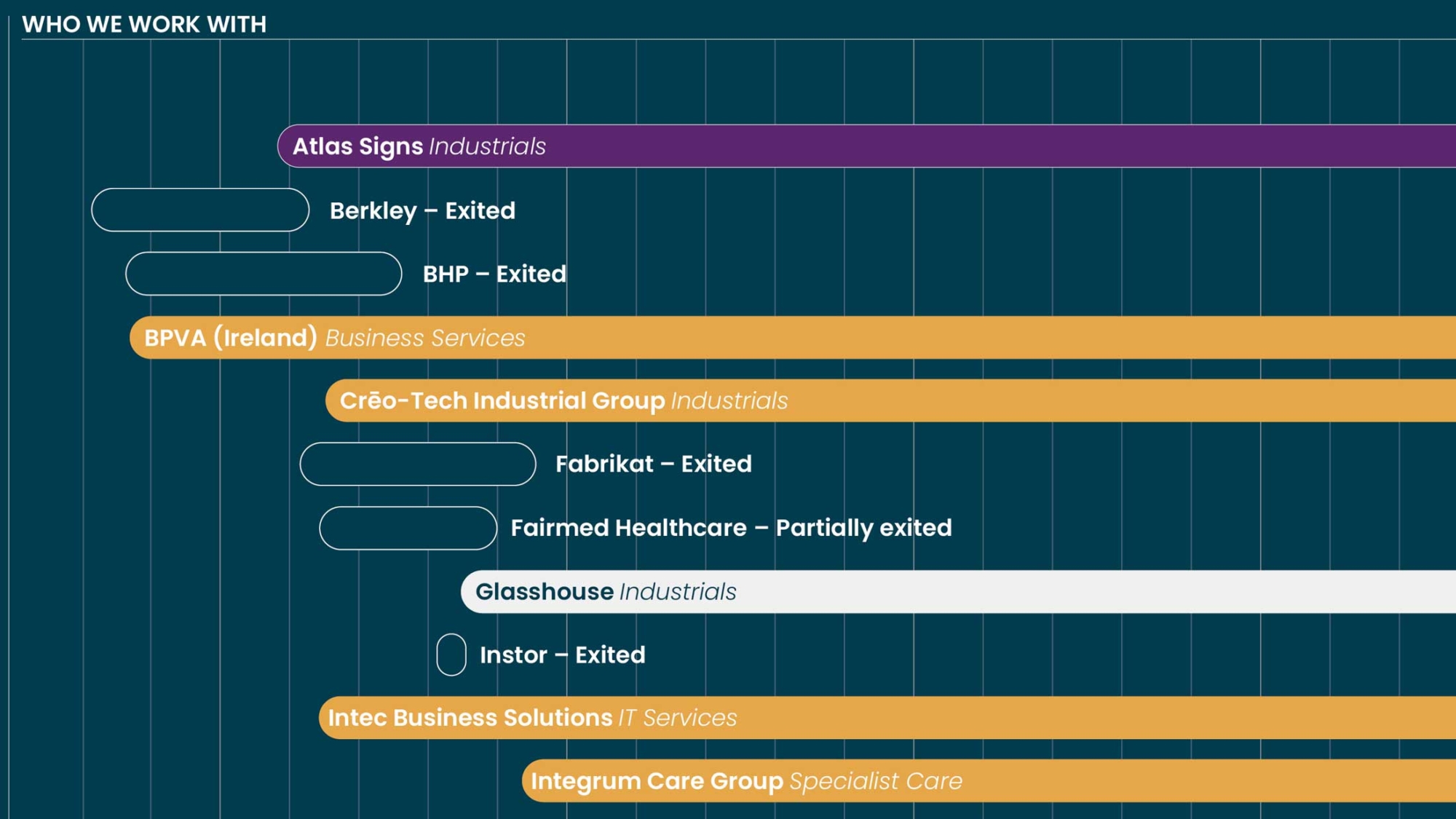Click the 'Intec Business Solutions' name

coord(470,718)
